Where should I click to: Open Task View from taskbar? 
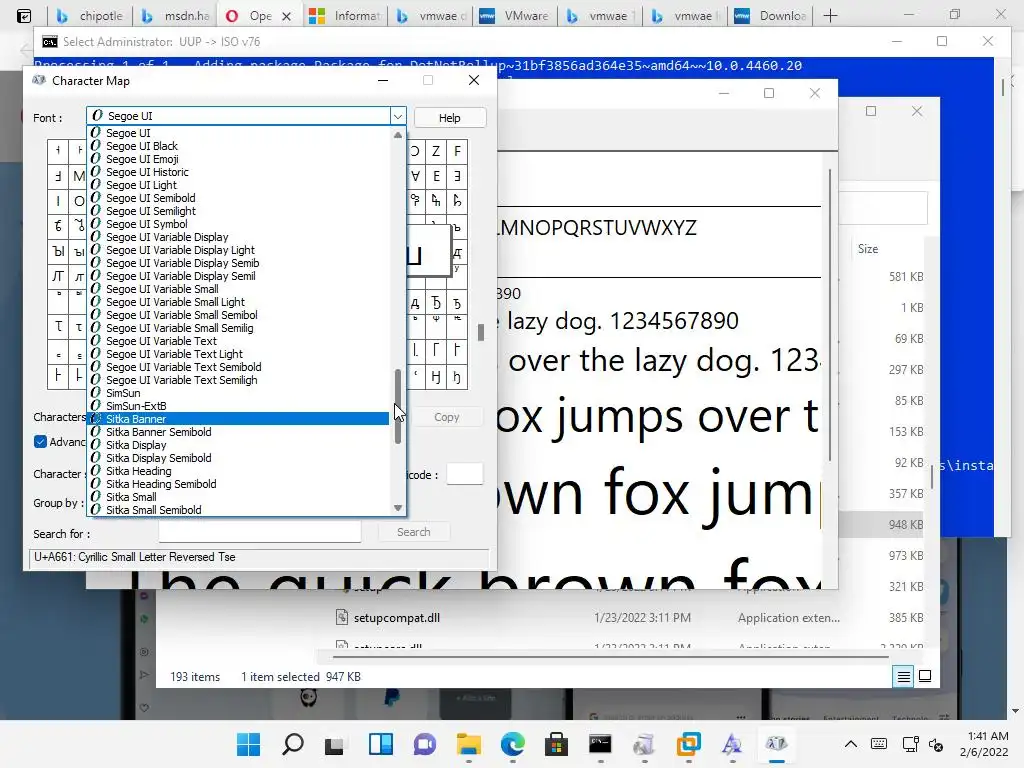click(x=336, y=744)
